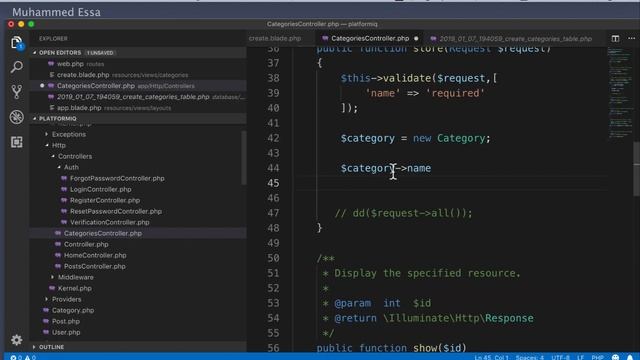Screen dimensions: 640x360
Task: Click errors and warnings status indicator
Action: [23, 357]
